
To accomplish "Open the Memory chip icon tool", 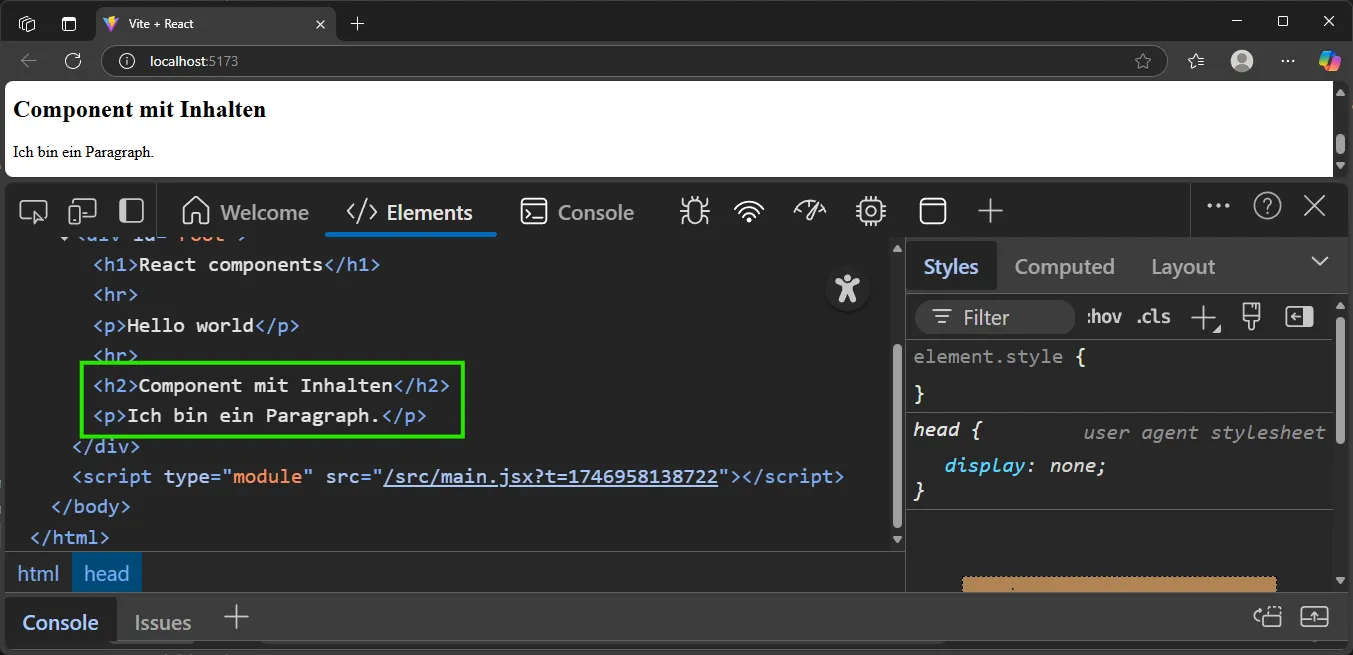I will (871, 211).
